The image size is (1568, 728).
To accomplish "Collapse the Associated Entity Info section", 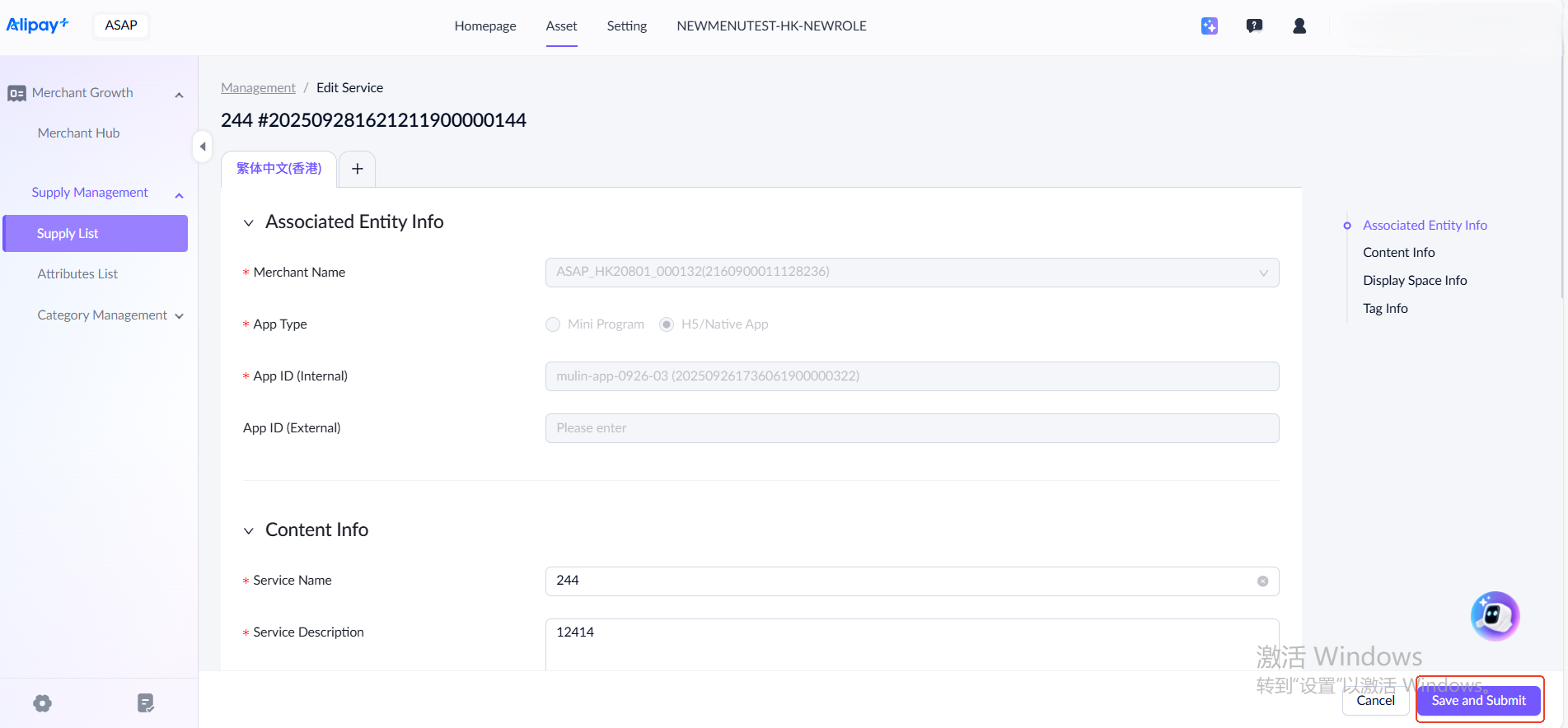I will 249,223.
